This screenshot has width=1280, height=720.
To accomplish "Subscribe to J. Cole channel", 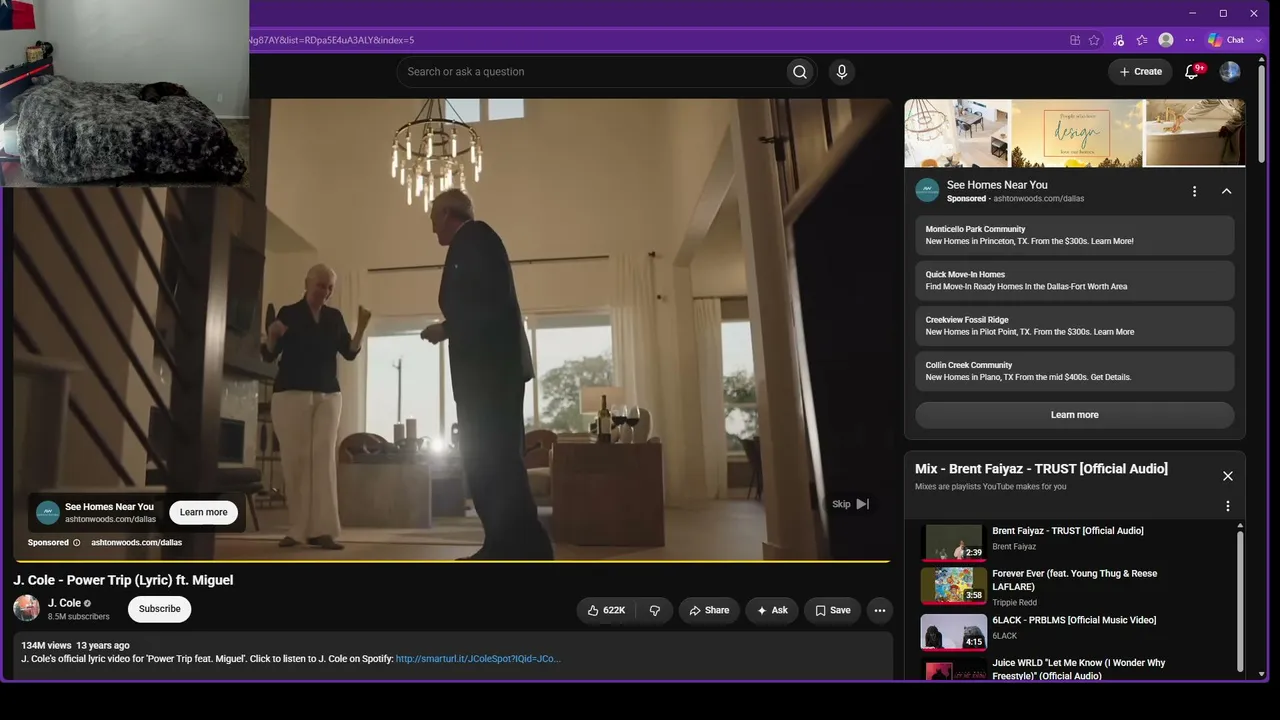I will (159, 609).
